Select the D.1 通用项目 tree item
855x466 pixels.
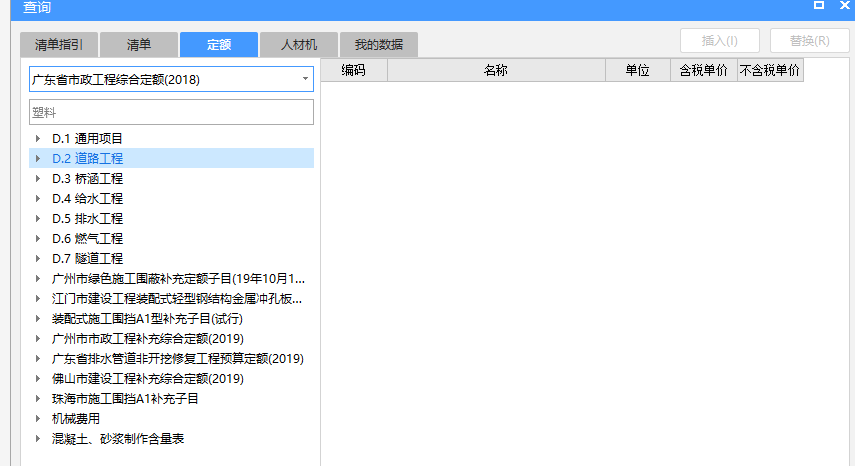point(87,138)
